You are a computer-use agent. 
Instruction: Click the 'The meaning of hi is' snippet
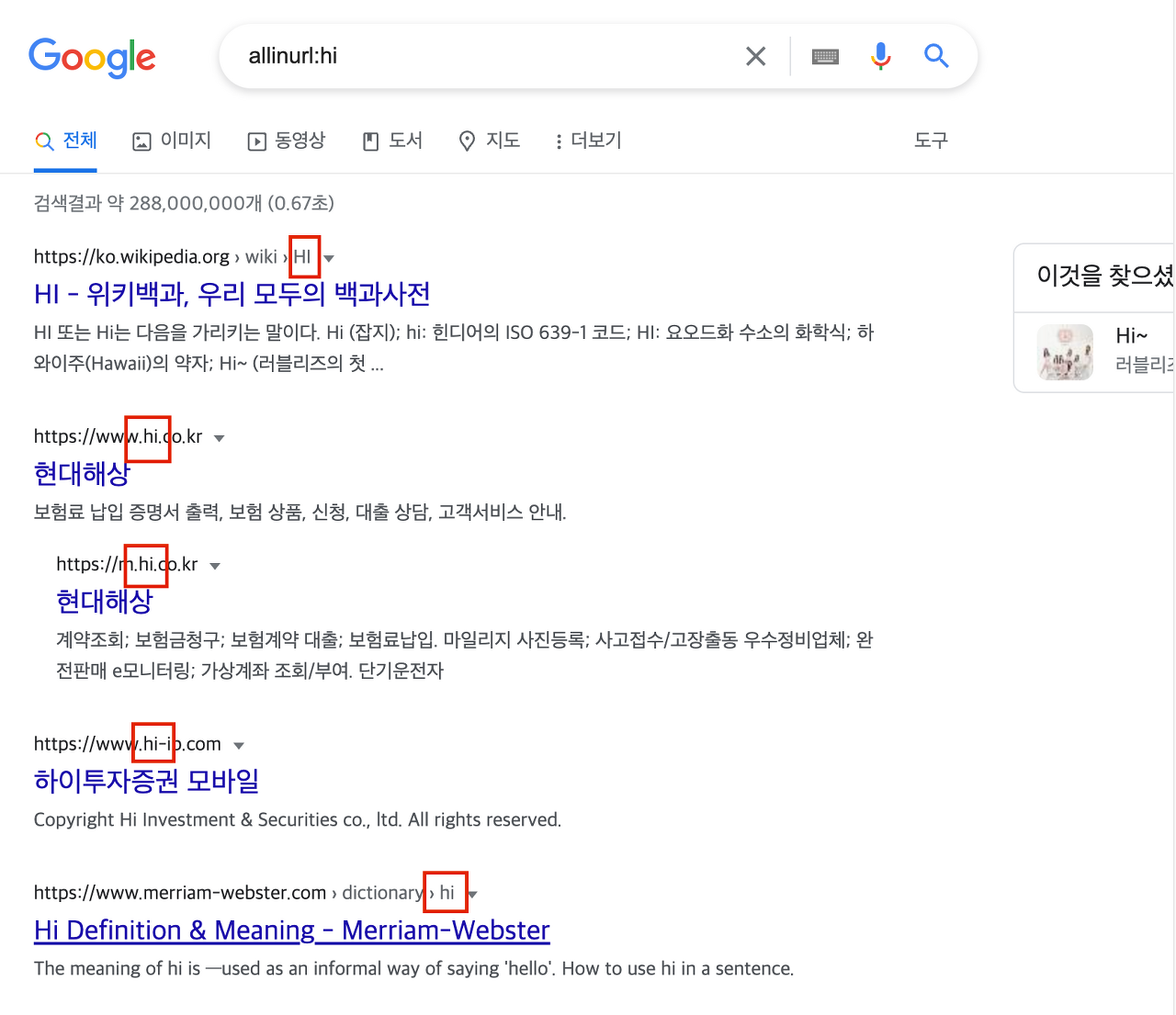click(413, 968)
